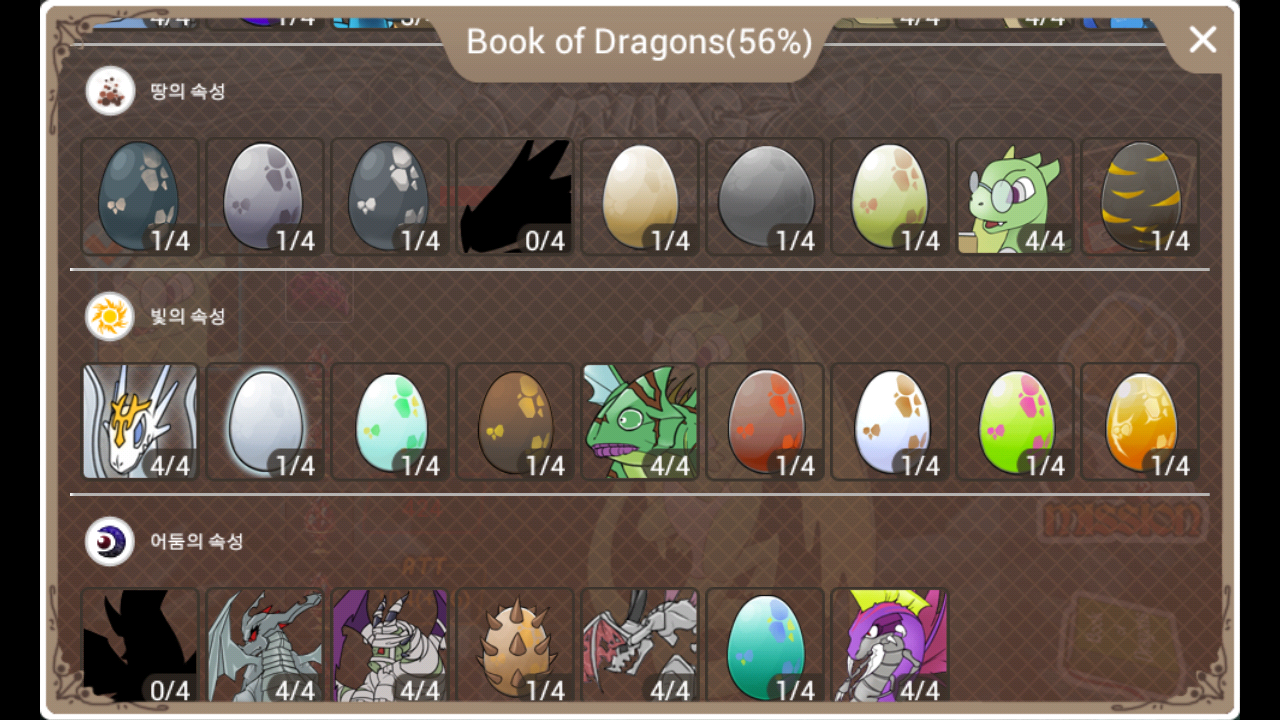
Task: Open the black egg with orange stripes
Action: click(1140, 196)
